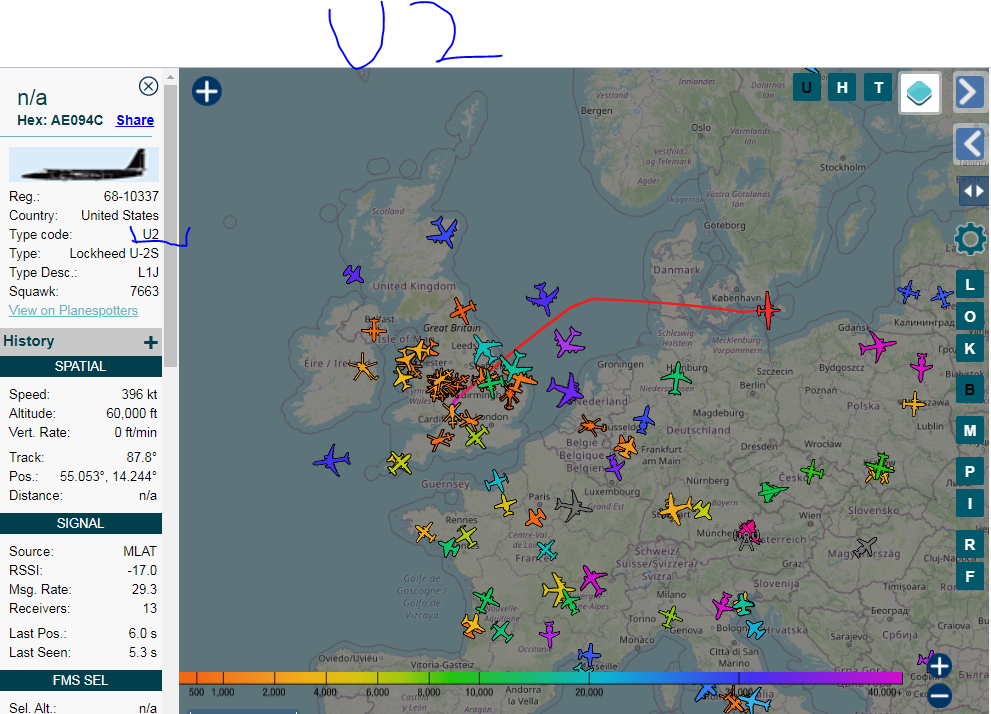Toggle the H map button
Viewport: 991px width, 714px height.
click(x=842, y=87)
